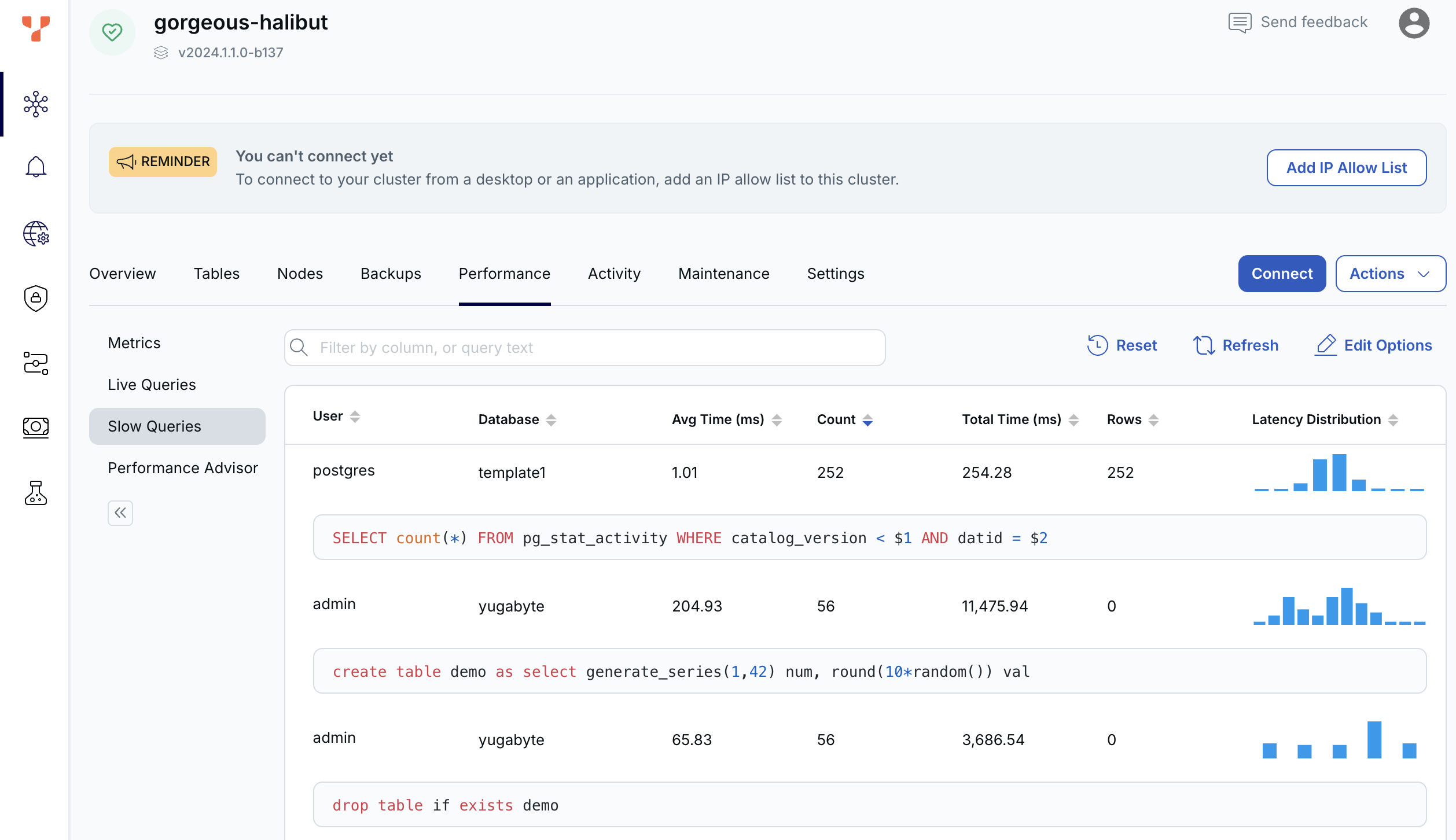Click the query filter search input field
The image size is (1456, 840).
(585, 346)
